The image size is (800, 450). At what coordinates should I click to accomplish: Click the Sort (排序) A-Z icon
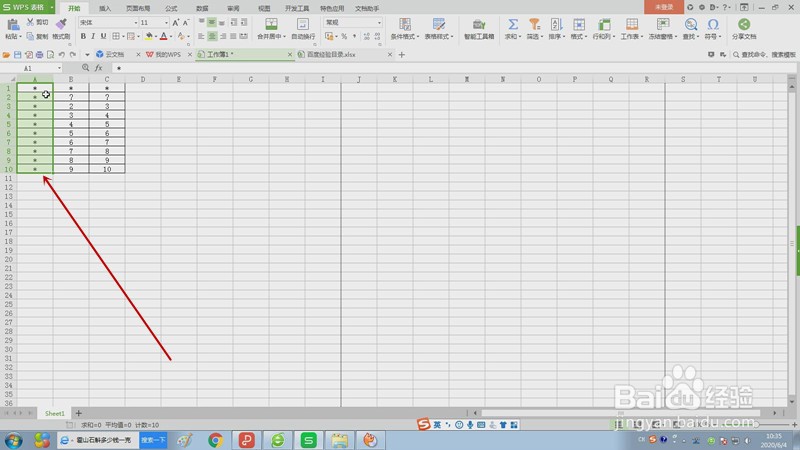point(556,24)
